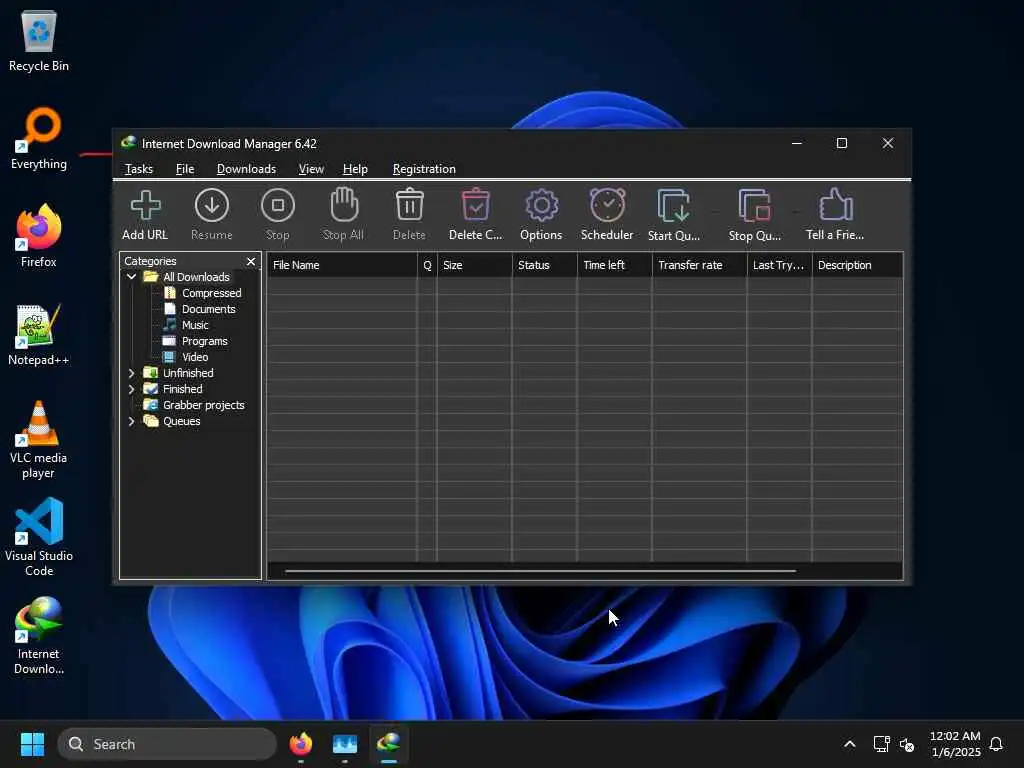Click the Stop All hand icon
Viewport: 1024px width, 768px height.
[x=344, y=205]
